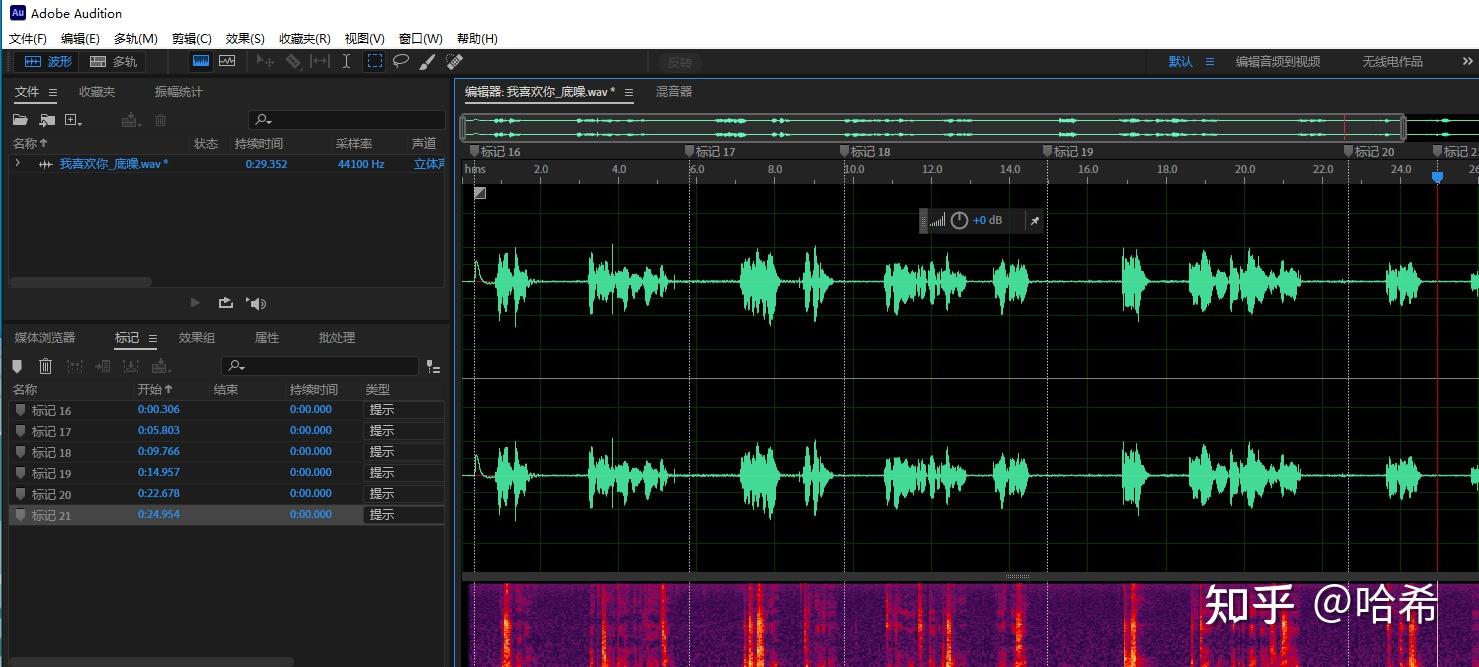This screenshot has height=667, width=1479.
Task: Open the 默认 workspace menu
Action: [x=1209, y=62]
